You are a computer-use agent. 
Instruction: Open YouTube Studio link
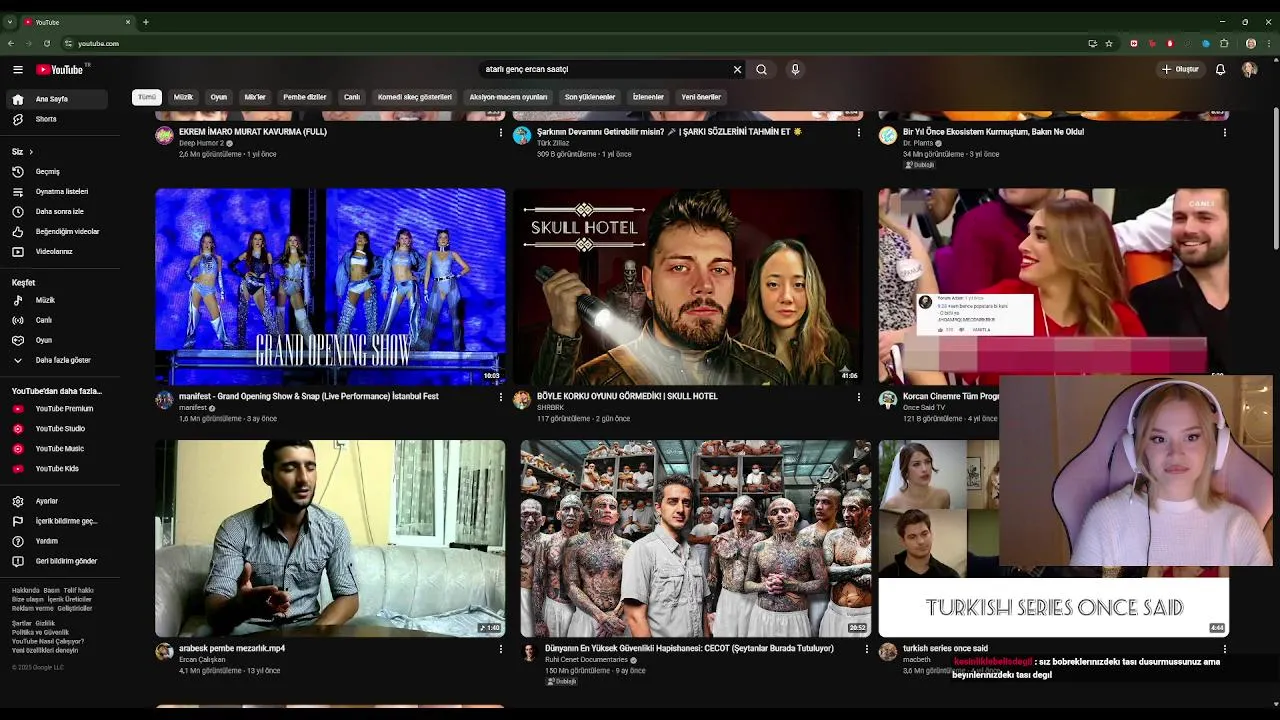click(58, 428)
